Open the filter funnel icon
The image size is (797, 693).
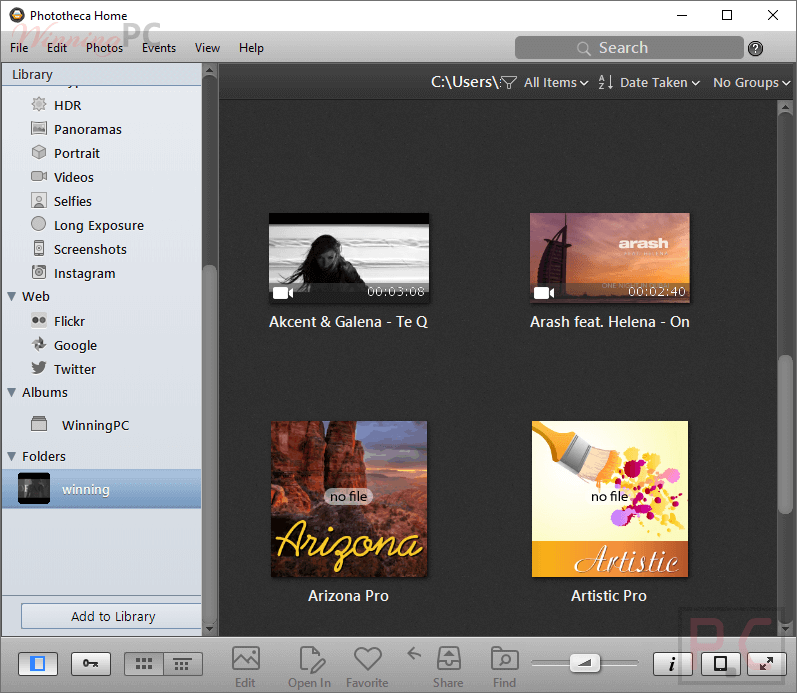(x=508, y=82)
